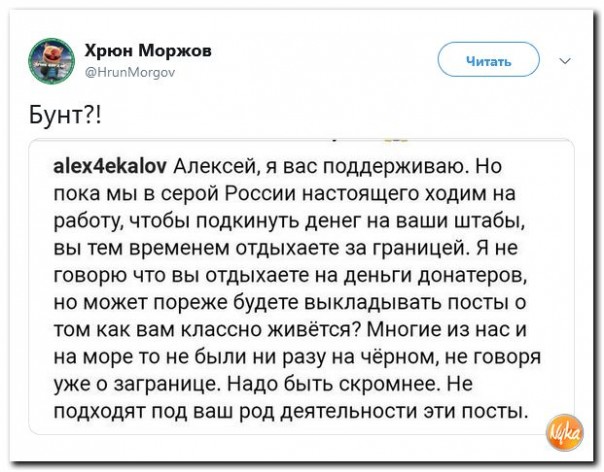Follow the account via Читать button
604x472 pixels.
(488, 61)
